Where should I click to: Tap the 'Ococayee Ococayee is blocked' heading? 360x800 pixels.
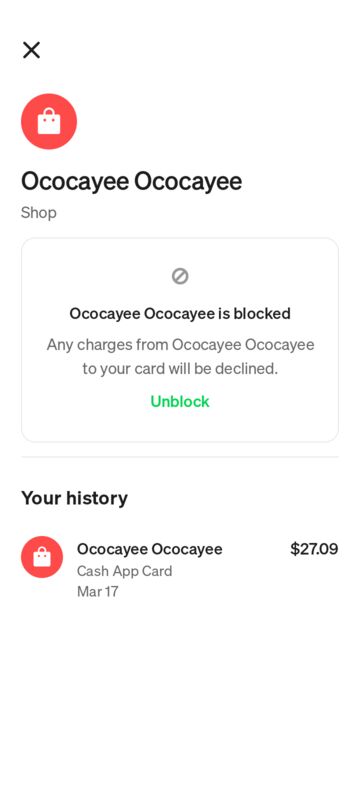(180, 313)
